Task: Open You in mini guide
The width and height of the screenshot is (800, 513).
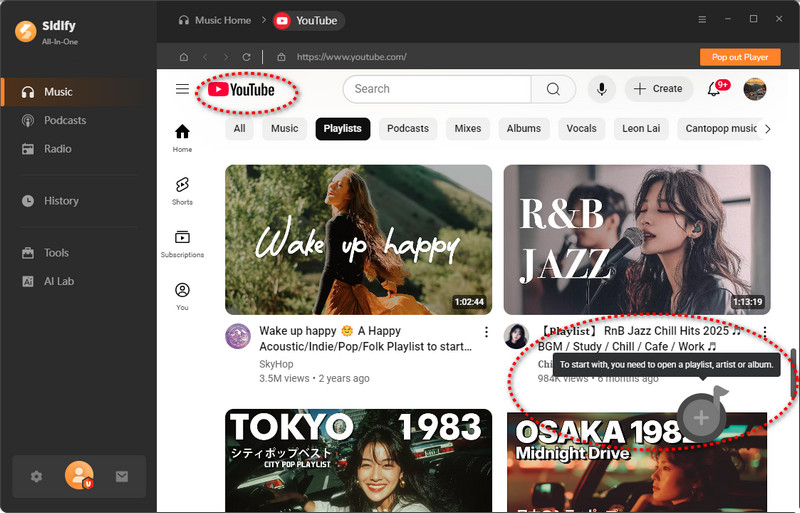Action: click(182, 297)
